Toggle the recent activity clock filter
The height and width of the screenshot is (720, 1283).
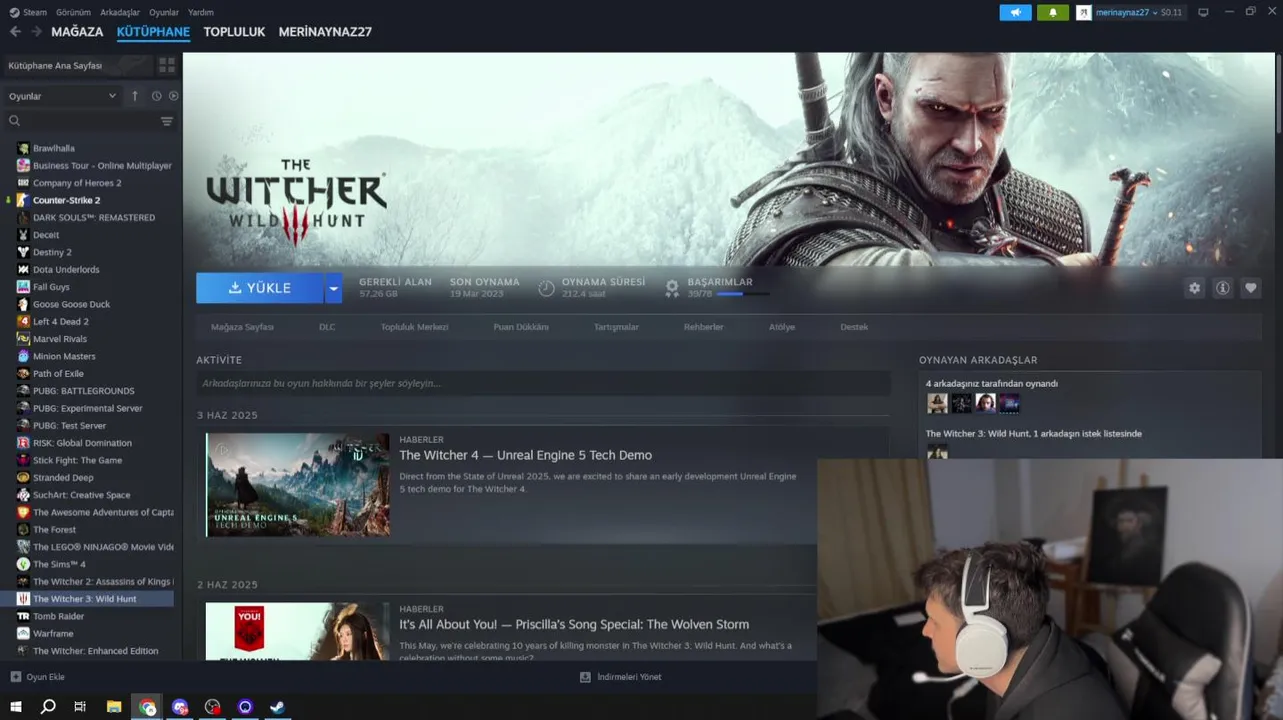pos(156,96)
